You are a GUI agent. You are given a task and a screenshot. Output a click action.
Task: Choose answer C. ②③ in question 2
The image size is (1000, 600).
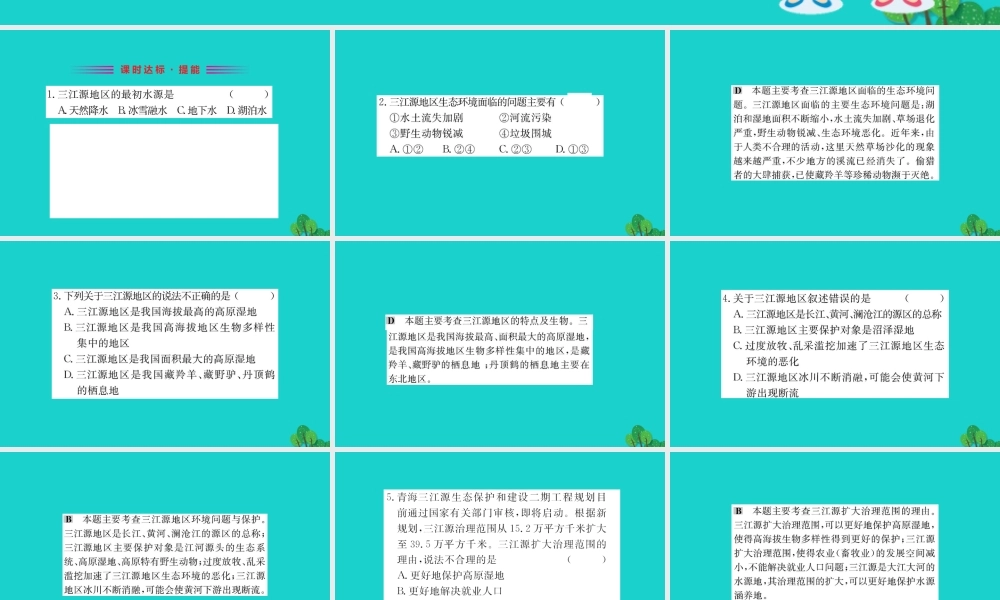(515, 149)
